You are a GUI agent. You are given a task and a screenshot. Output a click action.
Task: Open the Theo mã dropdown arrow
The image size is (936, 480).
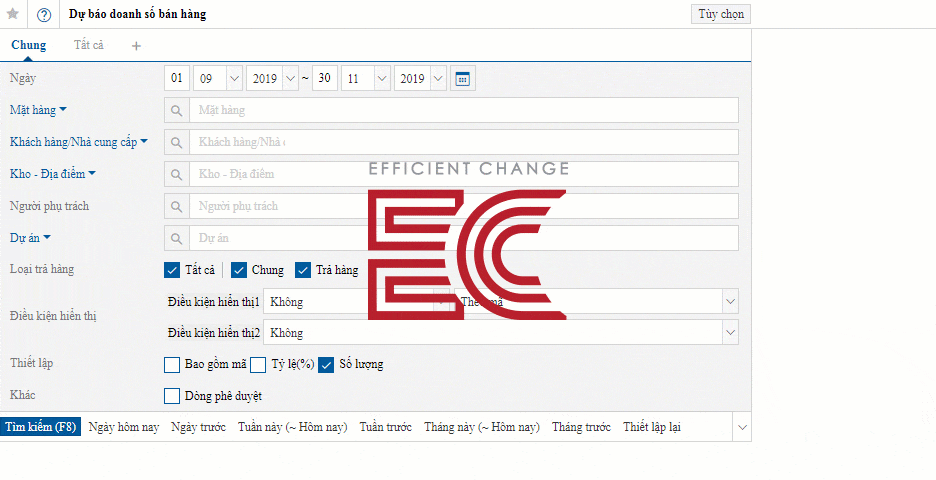point(730,301)
